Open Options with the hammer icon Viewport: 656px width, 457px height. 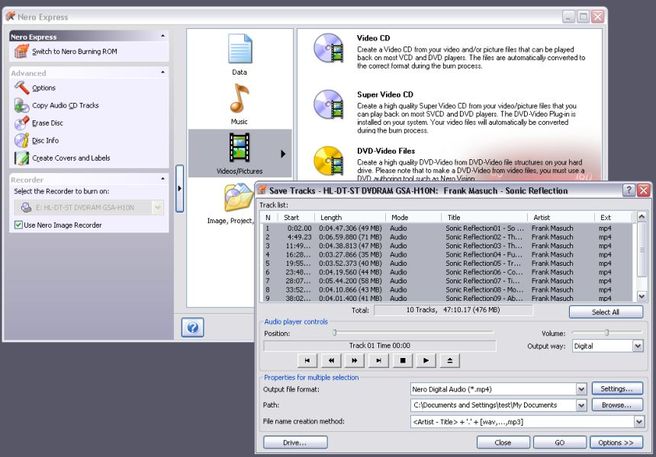21,88
